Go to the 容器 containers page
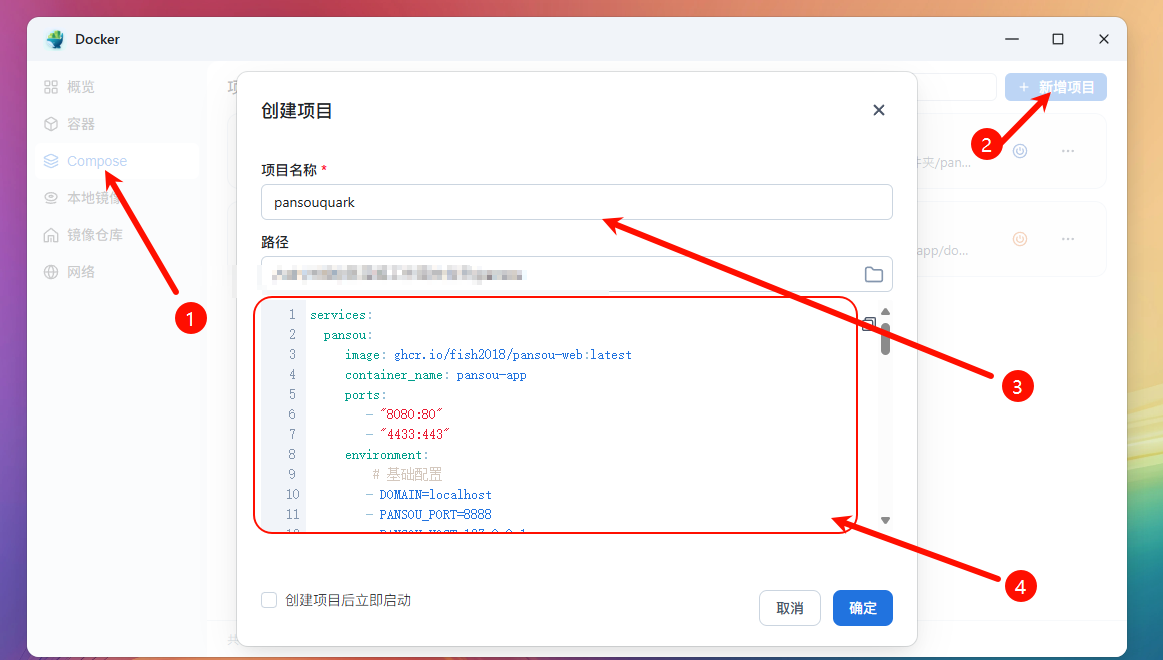Image resolution: width=1163 pixels, height=660 pixels. coord(69,124)
